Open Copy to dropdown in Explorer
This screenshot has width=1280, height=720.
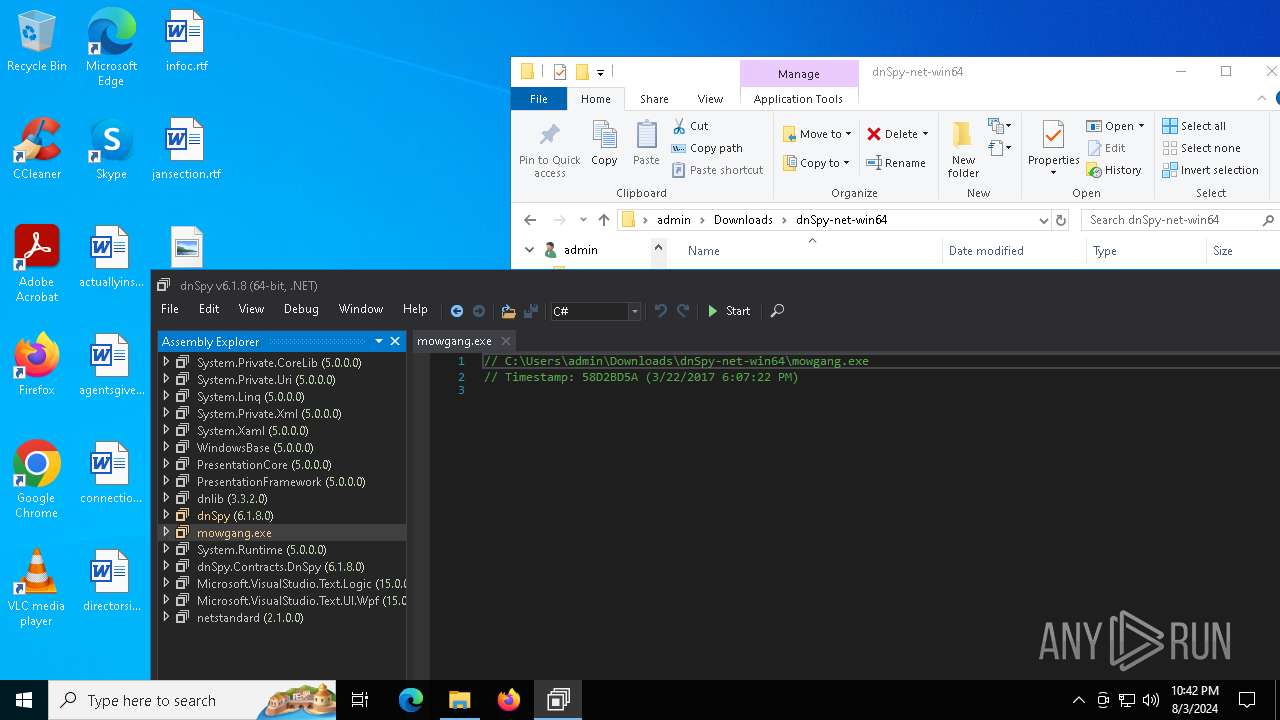coord(816,163)
